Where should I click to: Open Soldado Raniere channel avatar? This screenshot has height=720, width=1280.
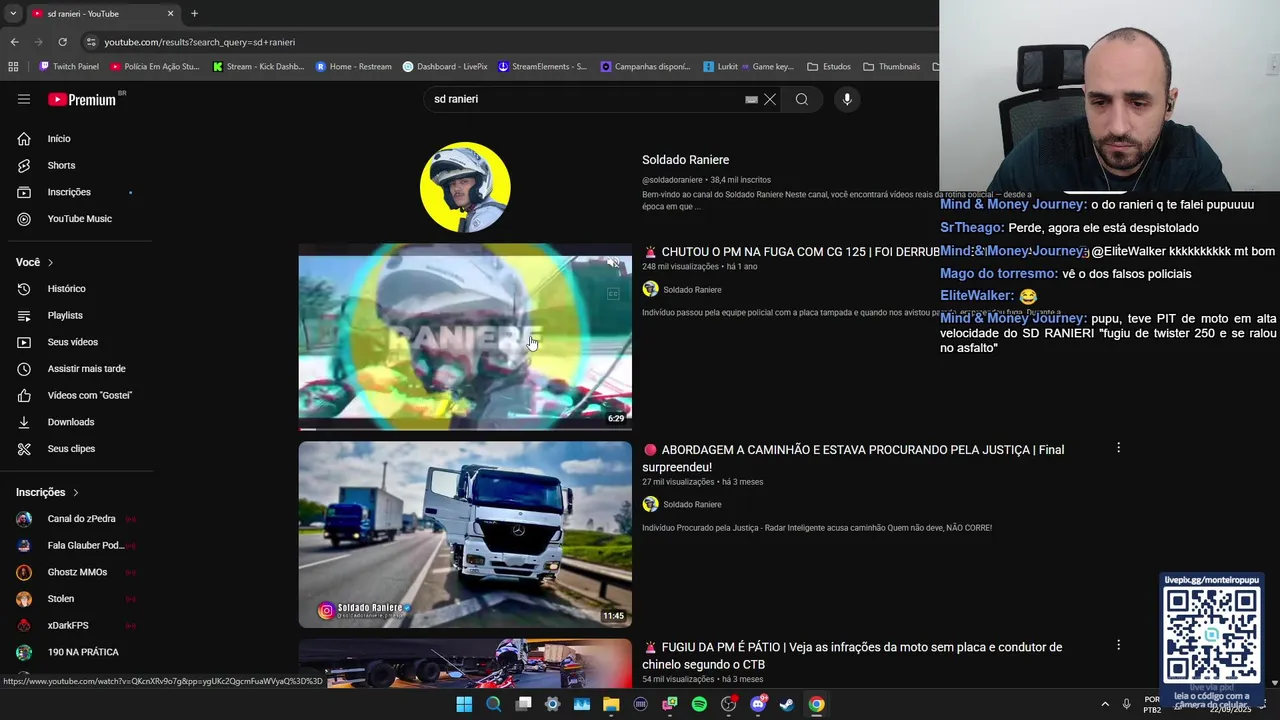click(x=465, y=187)
